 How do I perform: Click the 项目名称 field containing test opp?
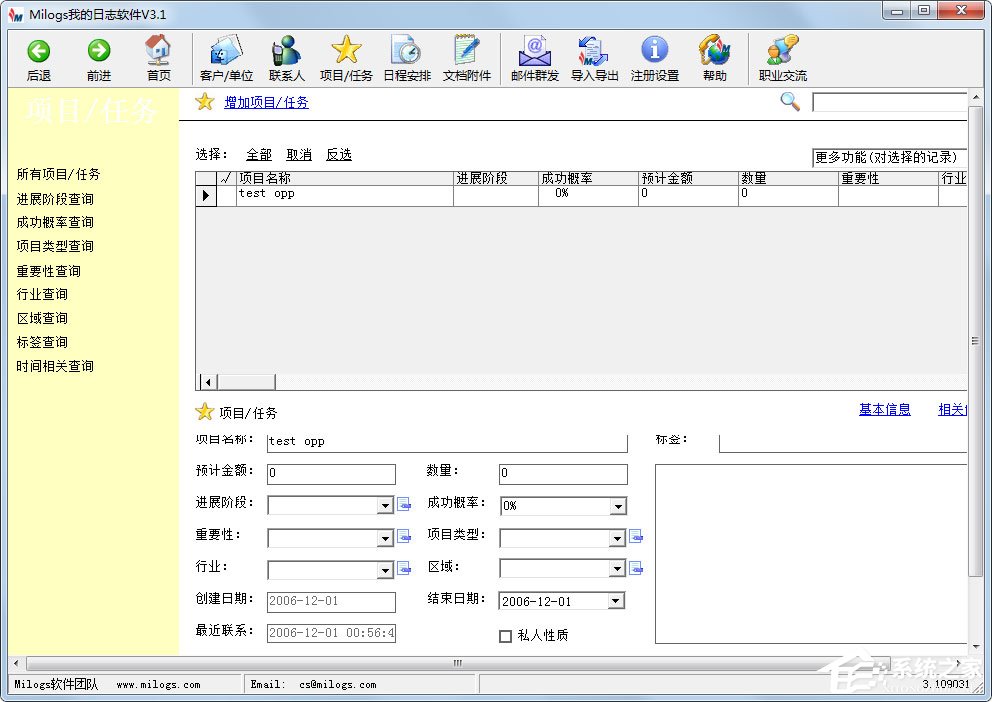coord(447,442)
